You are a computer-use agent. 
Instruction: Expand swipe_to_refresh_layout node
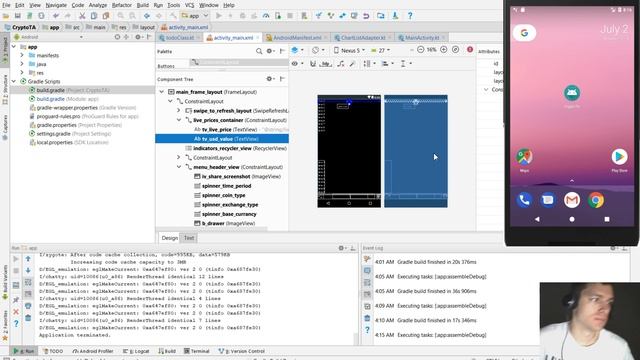coord(179,111)
